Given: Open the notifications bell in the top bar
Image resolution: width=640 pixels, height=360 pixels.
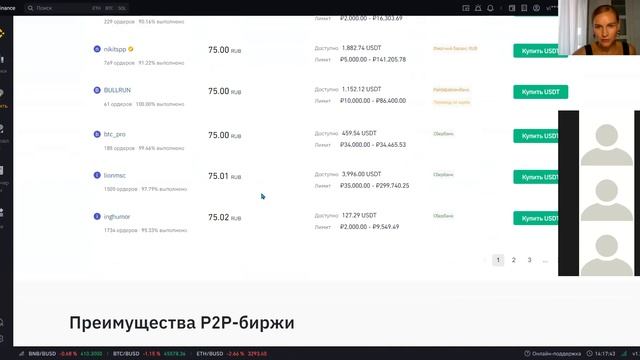Looking at the screenshot, I should click(490, 8).
